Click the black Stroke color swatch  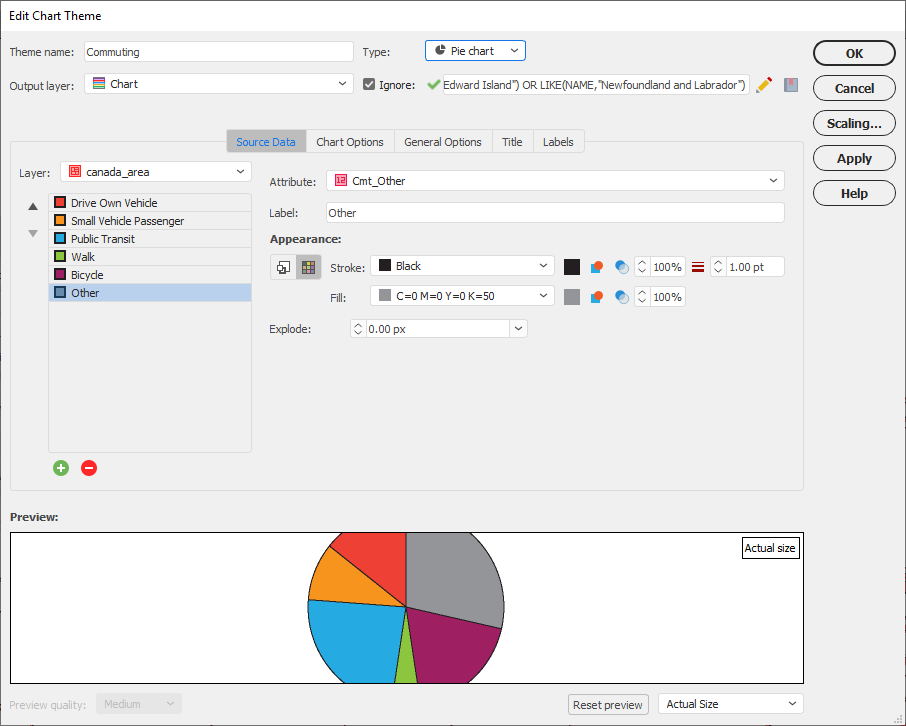(571, 267)
